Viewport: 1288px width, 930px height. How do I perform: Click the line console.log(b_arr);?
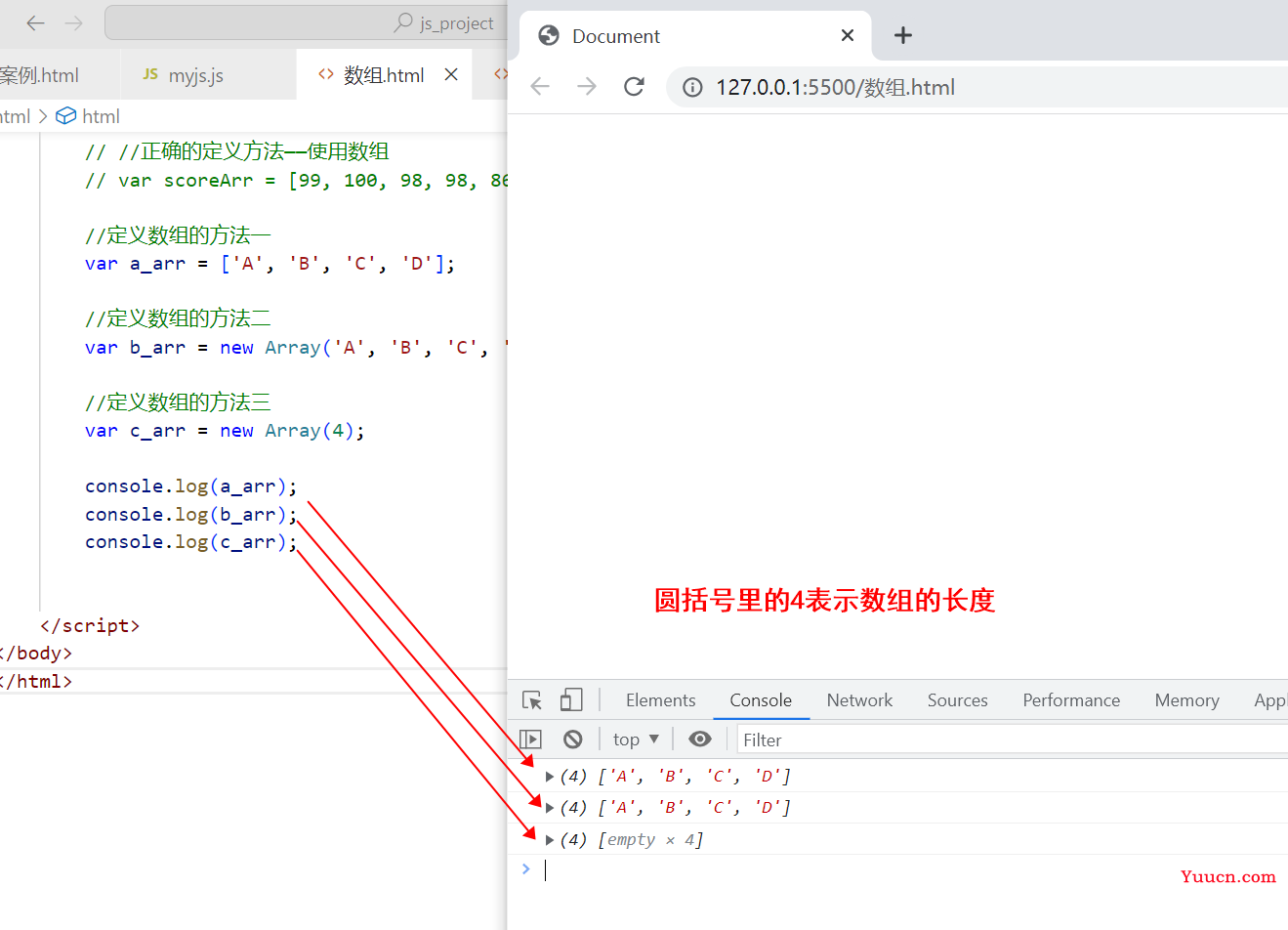coord(190,515)
